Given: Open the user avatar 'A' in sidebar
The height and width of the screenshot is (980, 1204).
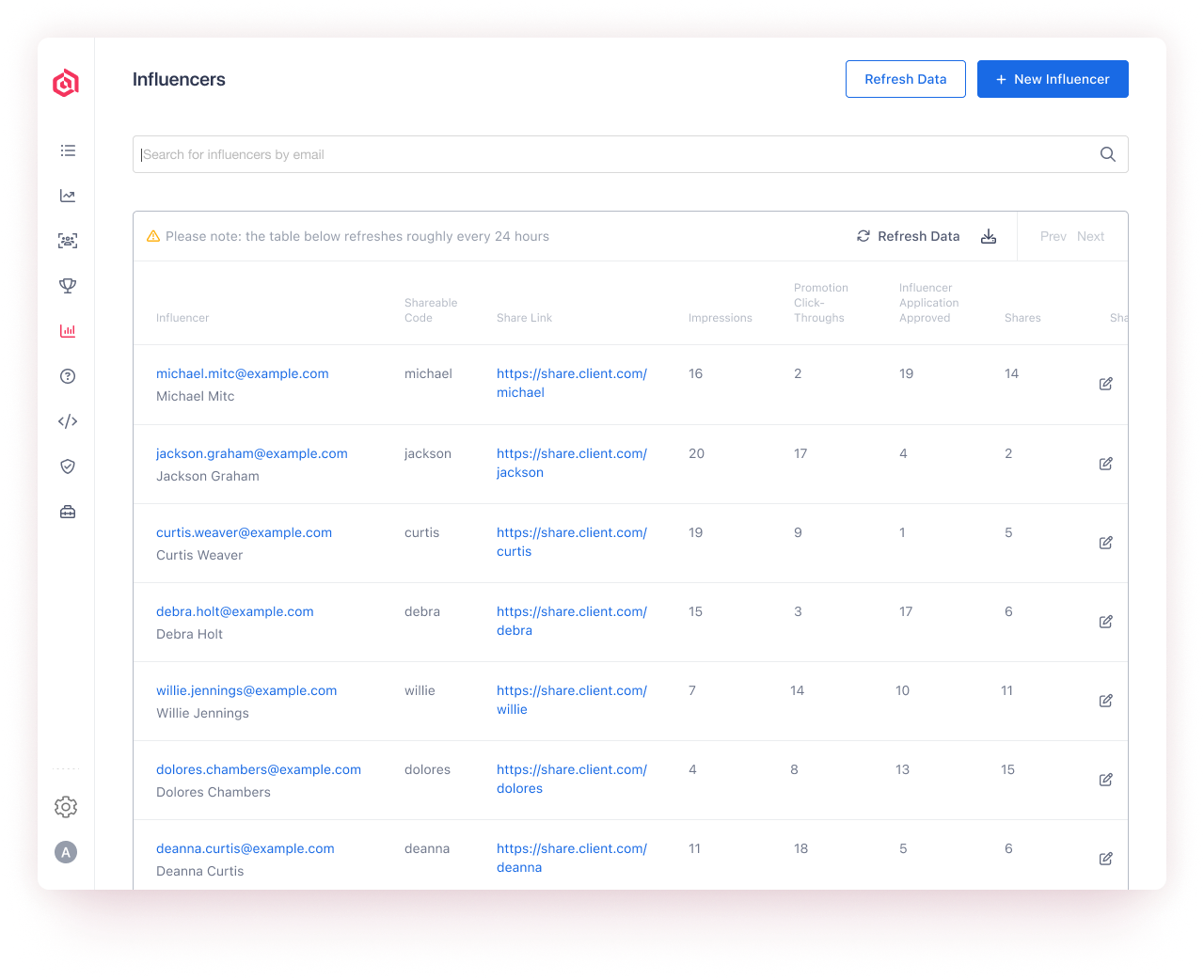Looking at the screenshot, I should tap(66, 852).
